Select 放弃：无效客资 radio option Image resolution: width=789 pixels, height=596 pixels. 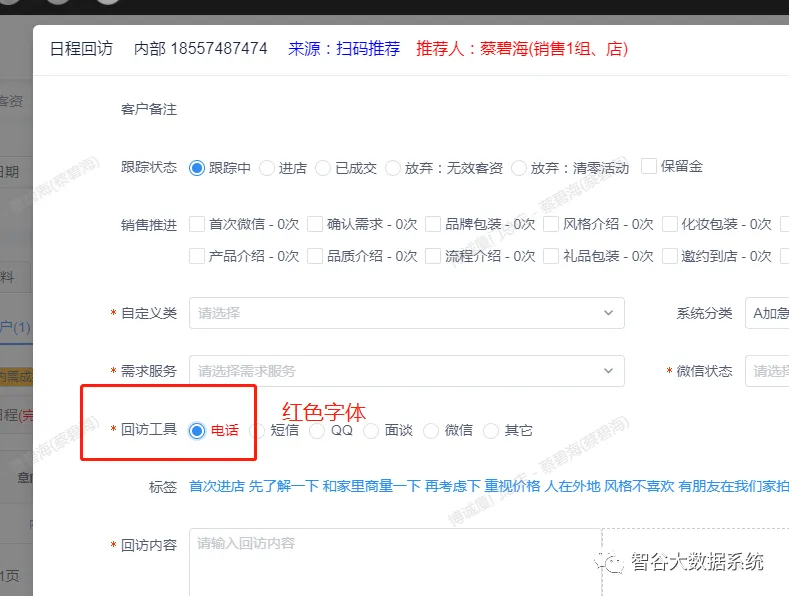pyautogui.click(x=393, y=168)
